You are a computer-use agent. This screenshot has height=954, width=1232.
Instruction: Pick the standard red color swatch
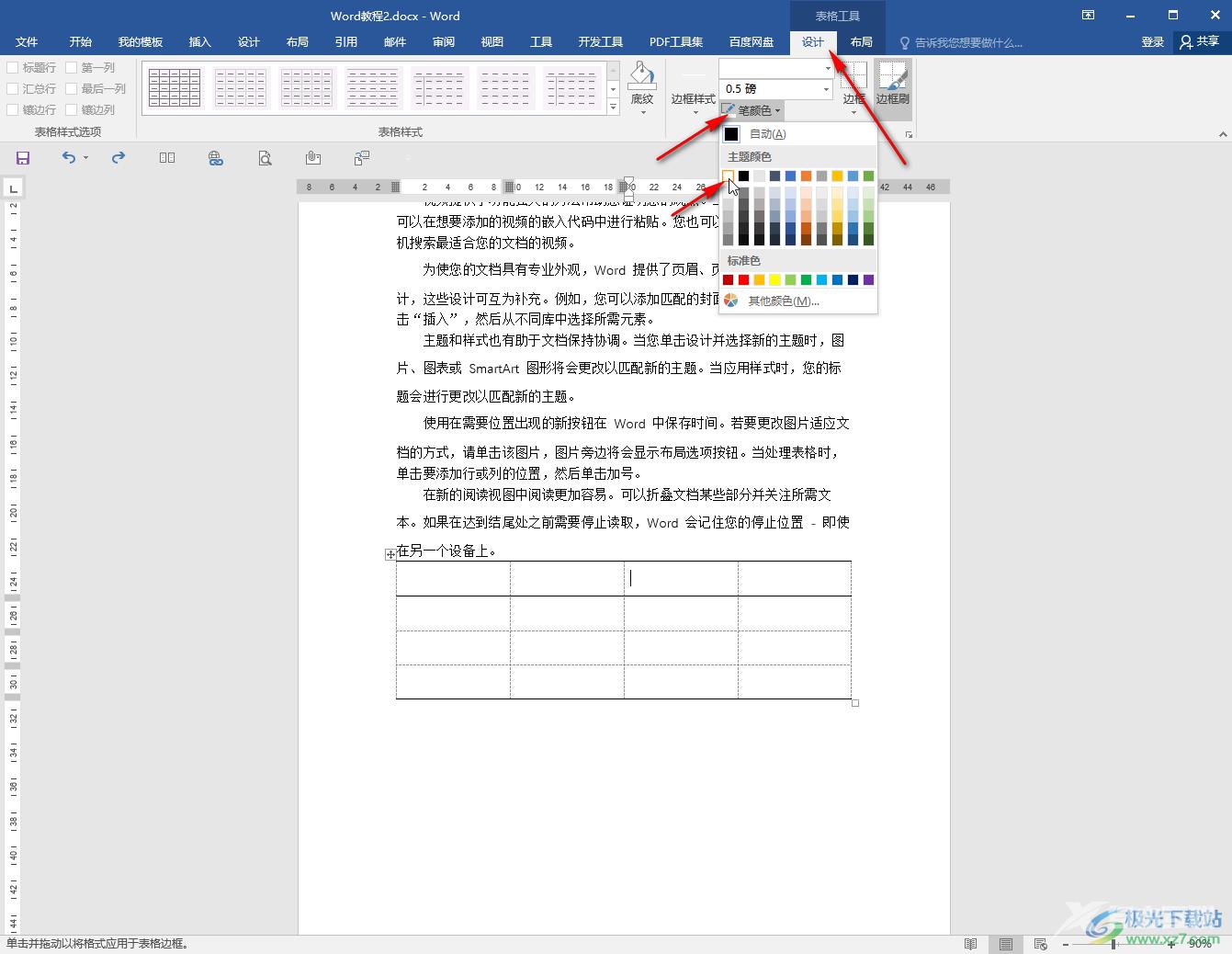point(744,280)
